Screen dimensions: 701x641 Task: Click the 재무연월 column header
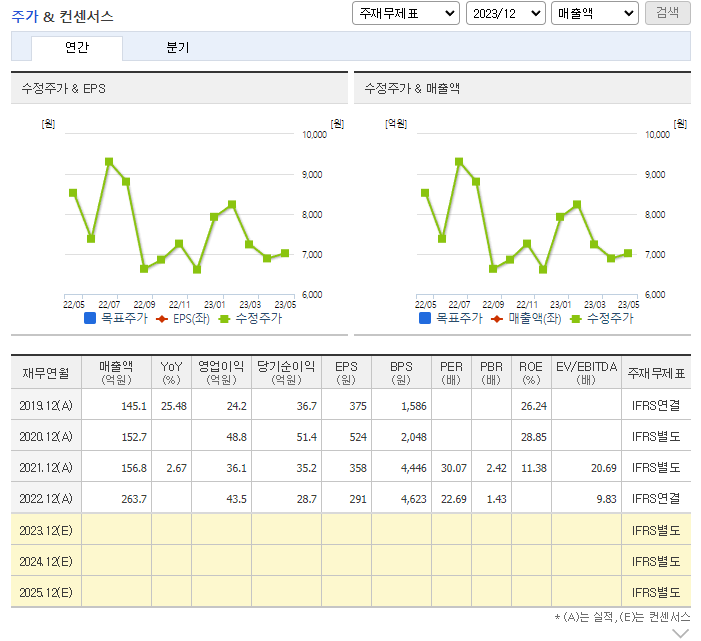click(x=46, y=372)
